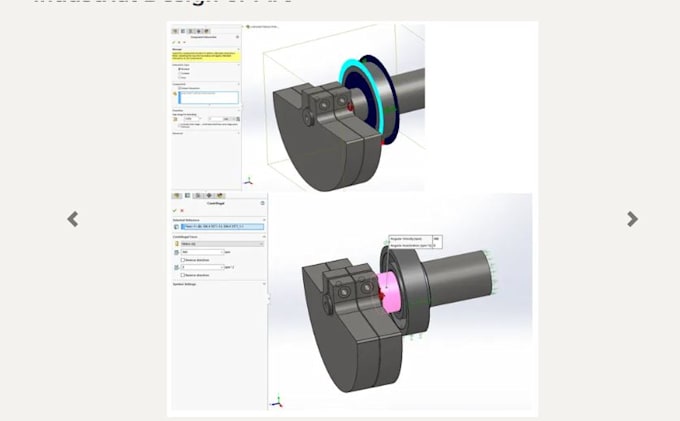Click angular acceleration icon beside rpm^2 field
The width and height of the screenshot is (680, 421).
point(177,268)
